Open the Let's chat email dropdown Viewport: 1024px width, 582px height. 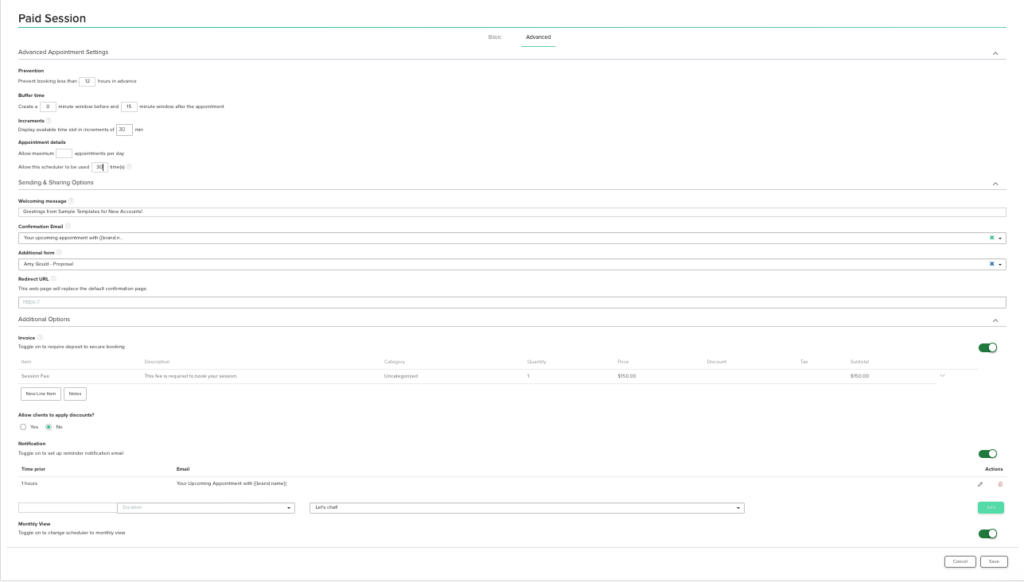point(527,508)
